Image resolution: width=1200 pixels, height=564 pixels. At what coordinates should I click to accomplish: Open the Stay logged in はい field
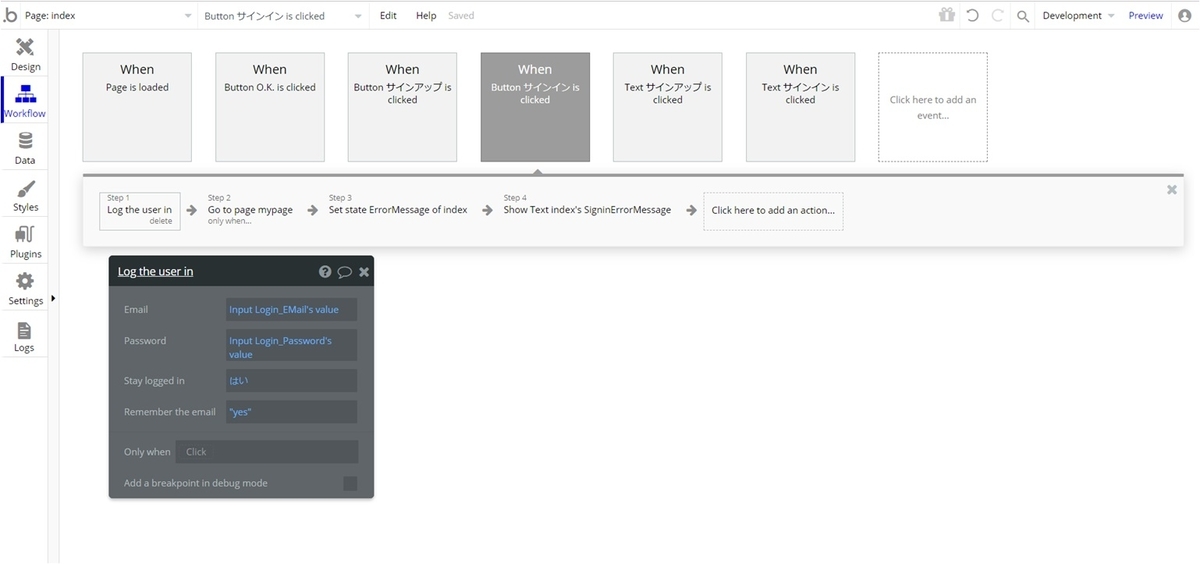click(291, 380)
